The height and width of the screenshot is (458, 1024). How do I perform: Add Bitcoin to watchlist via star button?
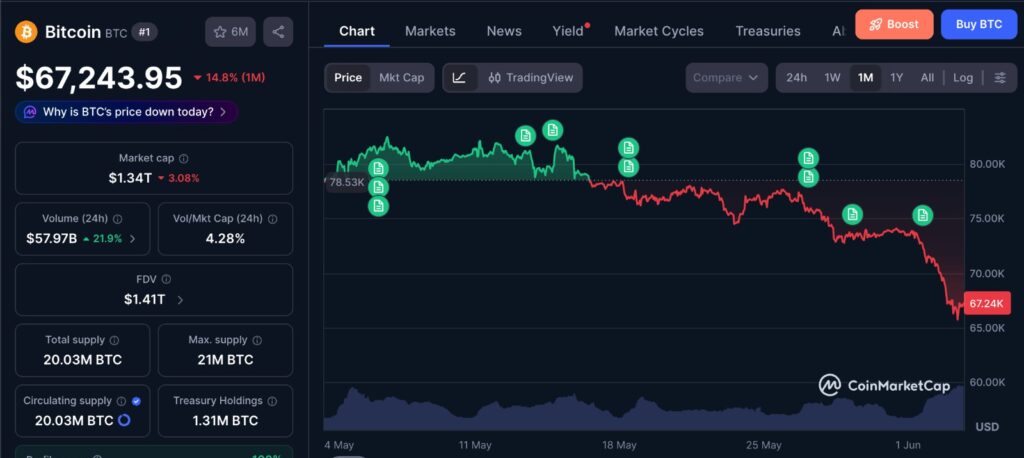click(230, 31)
